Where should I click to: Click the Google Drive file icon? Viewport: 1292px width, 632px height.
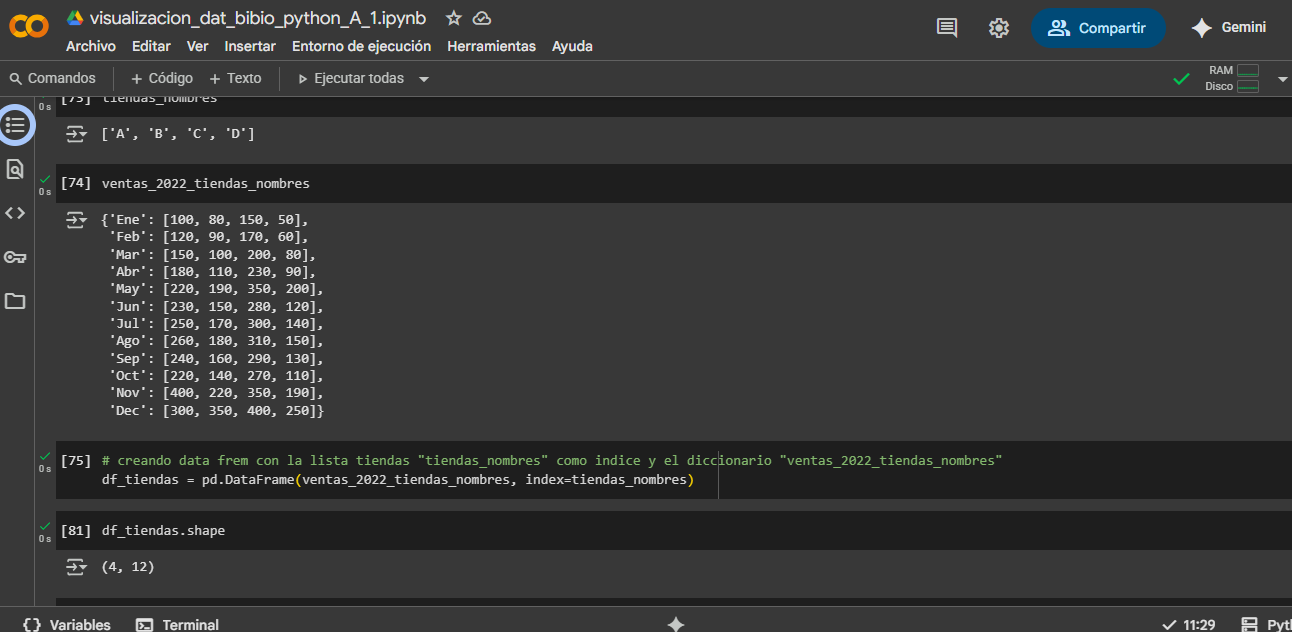pyautogui.click(x=75, y=18)
